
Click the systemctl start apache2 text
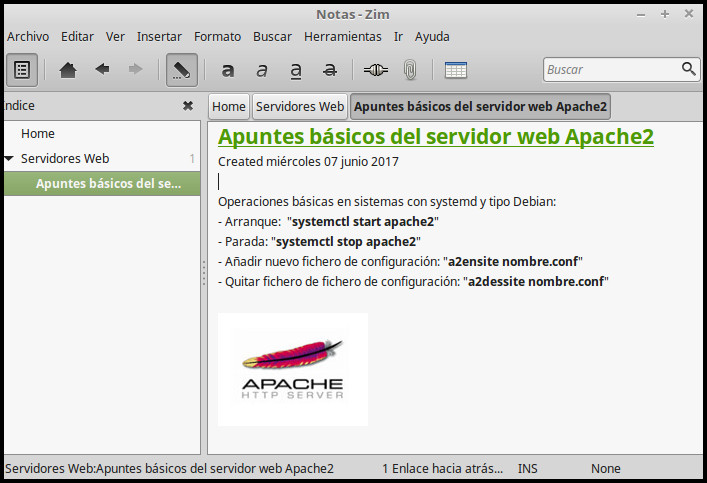click(x=363, y=221)
